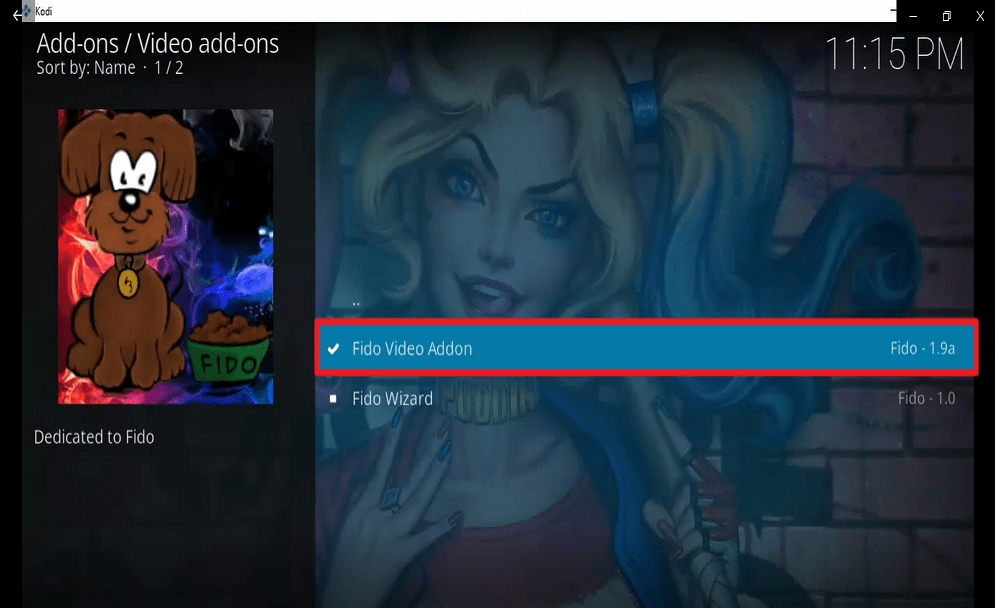The width and height of the screenshot is (995, 608).
Task: Click the Kodi logo in title bar
Action: (27, 11)
